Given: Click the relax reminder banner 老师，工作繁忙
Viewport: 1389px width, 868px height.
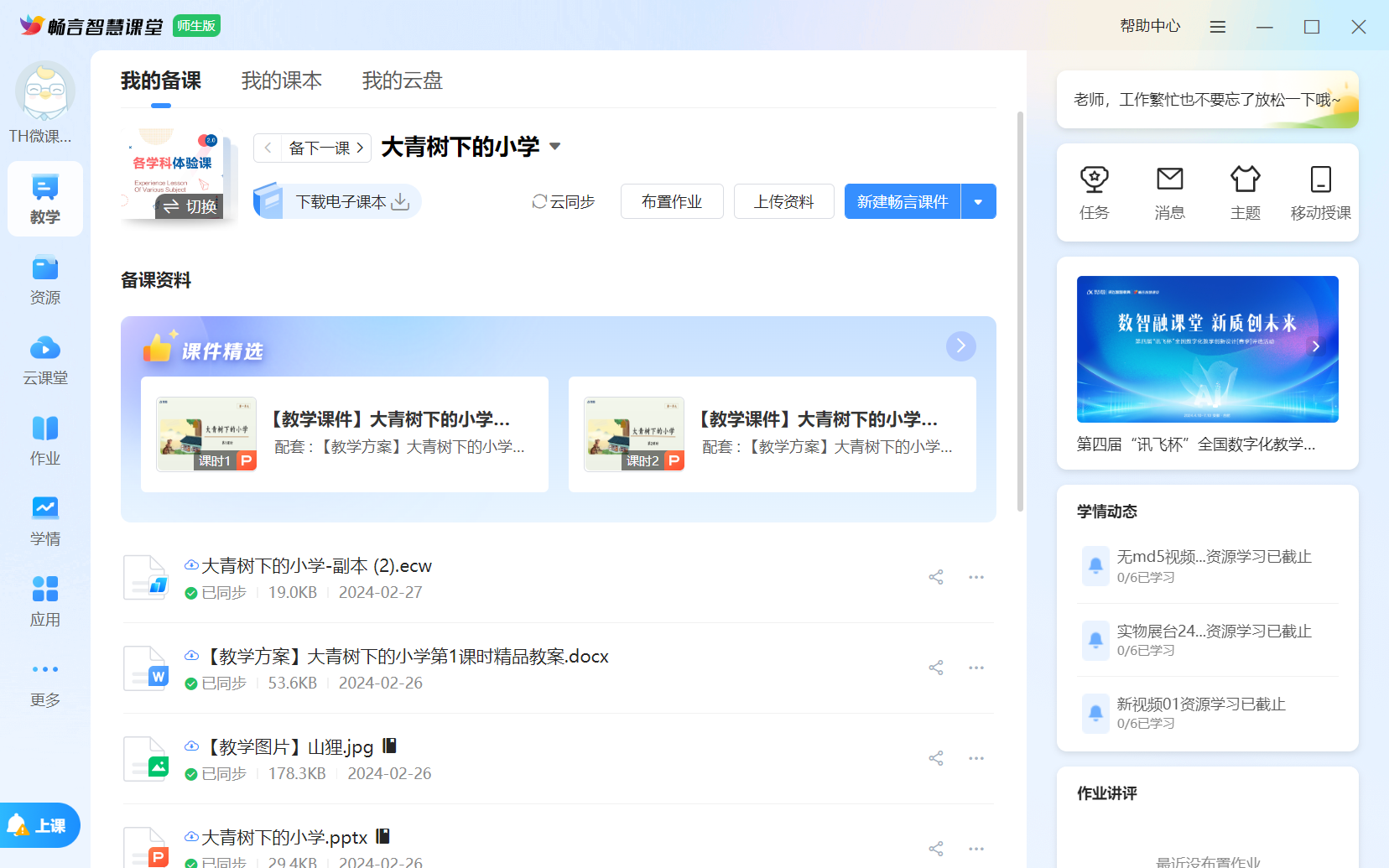Looking at the screenshot, I should click(1208, 99).
